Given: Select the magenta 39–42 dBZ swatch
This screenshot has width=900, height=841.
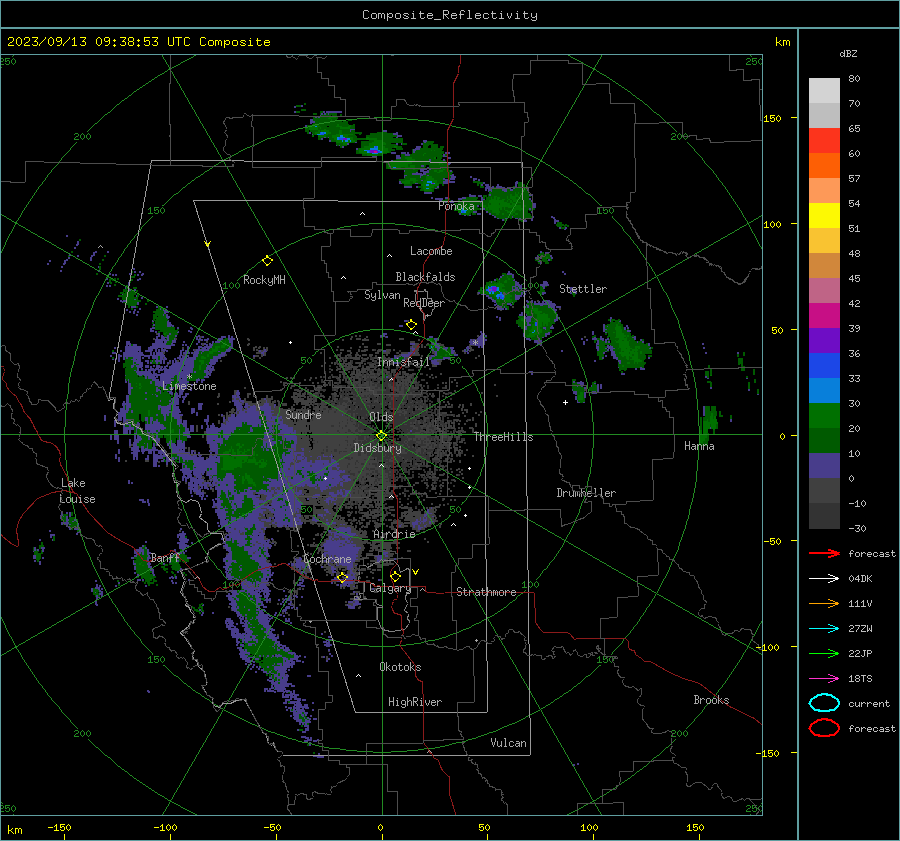Looking at the screenshot, I should tap(824, 316).
